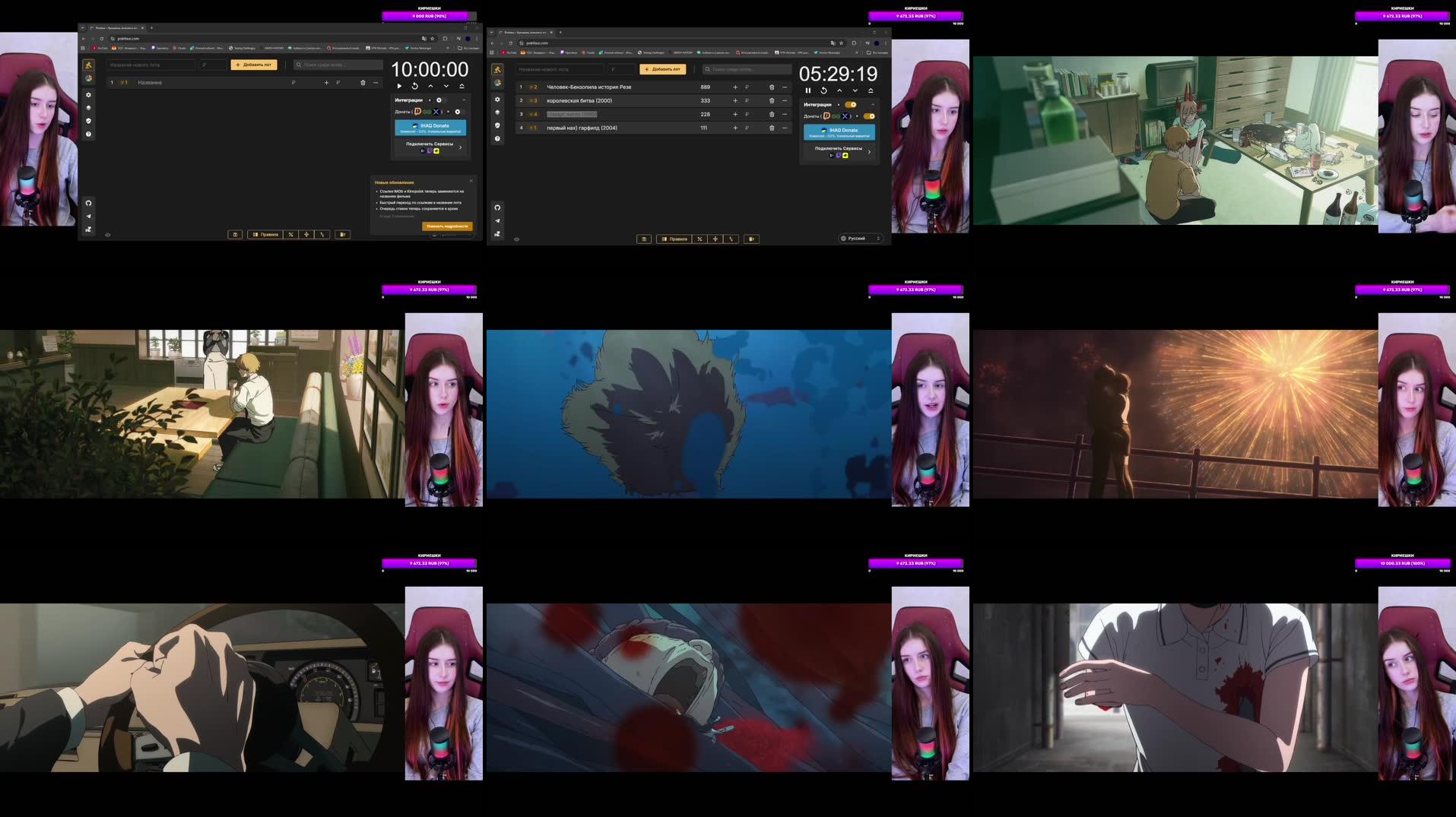Viewport: 1456px width, 817px height.
Task: Reset the 05:29:19 timer
Action: pos(823,90)
